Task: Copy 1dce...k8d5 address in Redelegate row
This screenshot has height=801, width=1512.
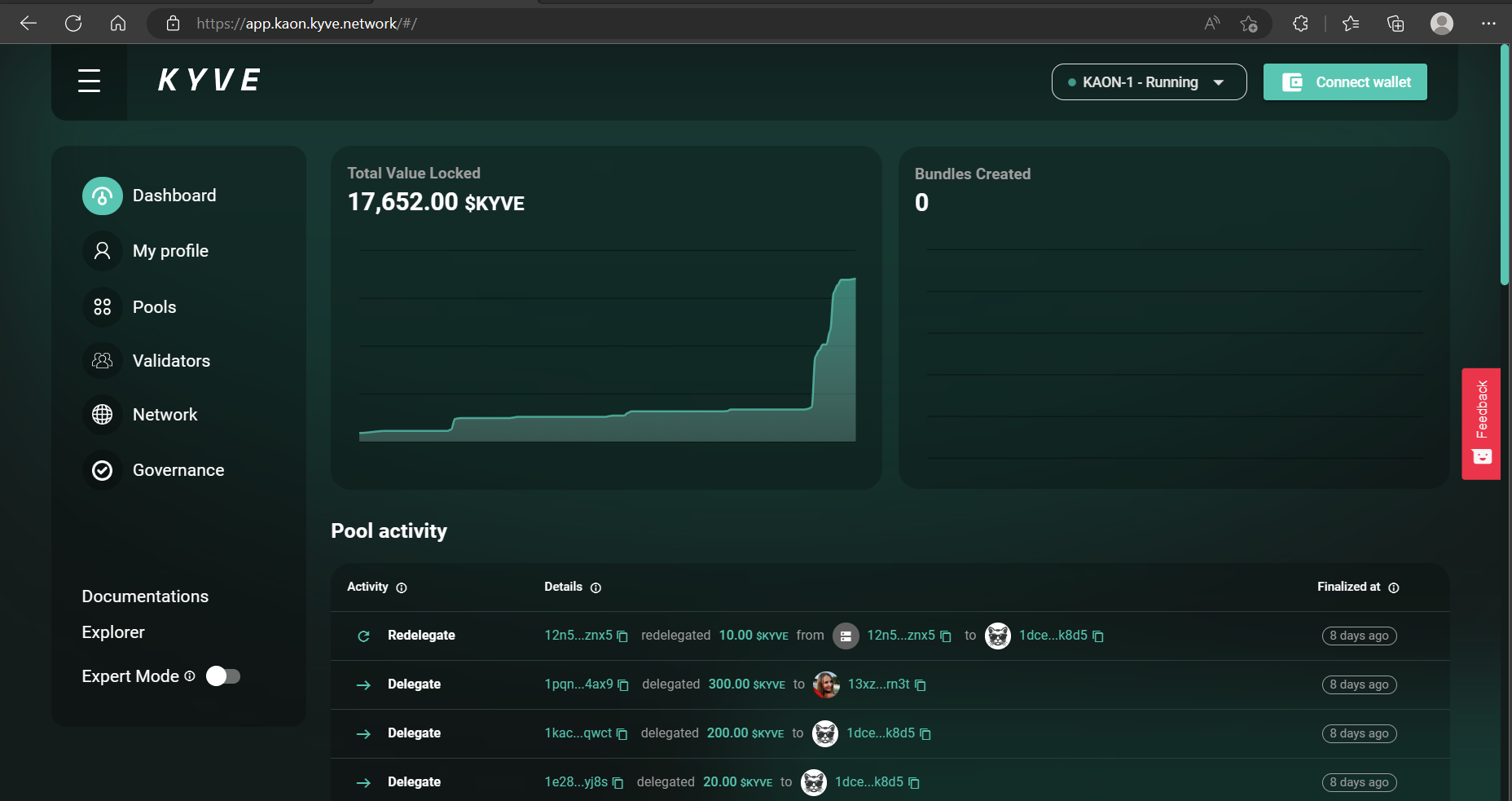Action: (1098, 636)
